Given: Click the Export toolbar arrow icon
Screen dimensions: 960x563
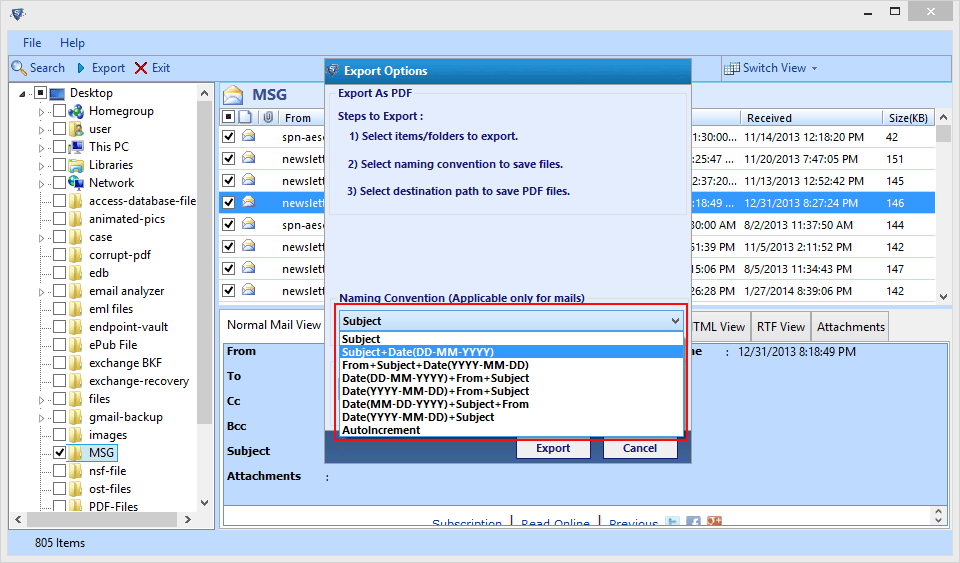Looking at the screenshot, I should tap(81, 68).
